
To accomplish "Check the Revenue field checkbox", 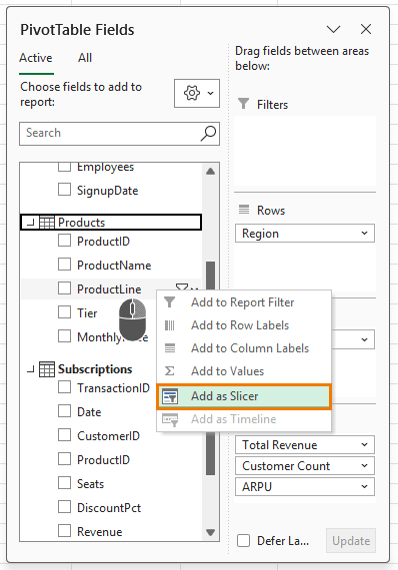I will (x=64, y=531).
